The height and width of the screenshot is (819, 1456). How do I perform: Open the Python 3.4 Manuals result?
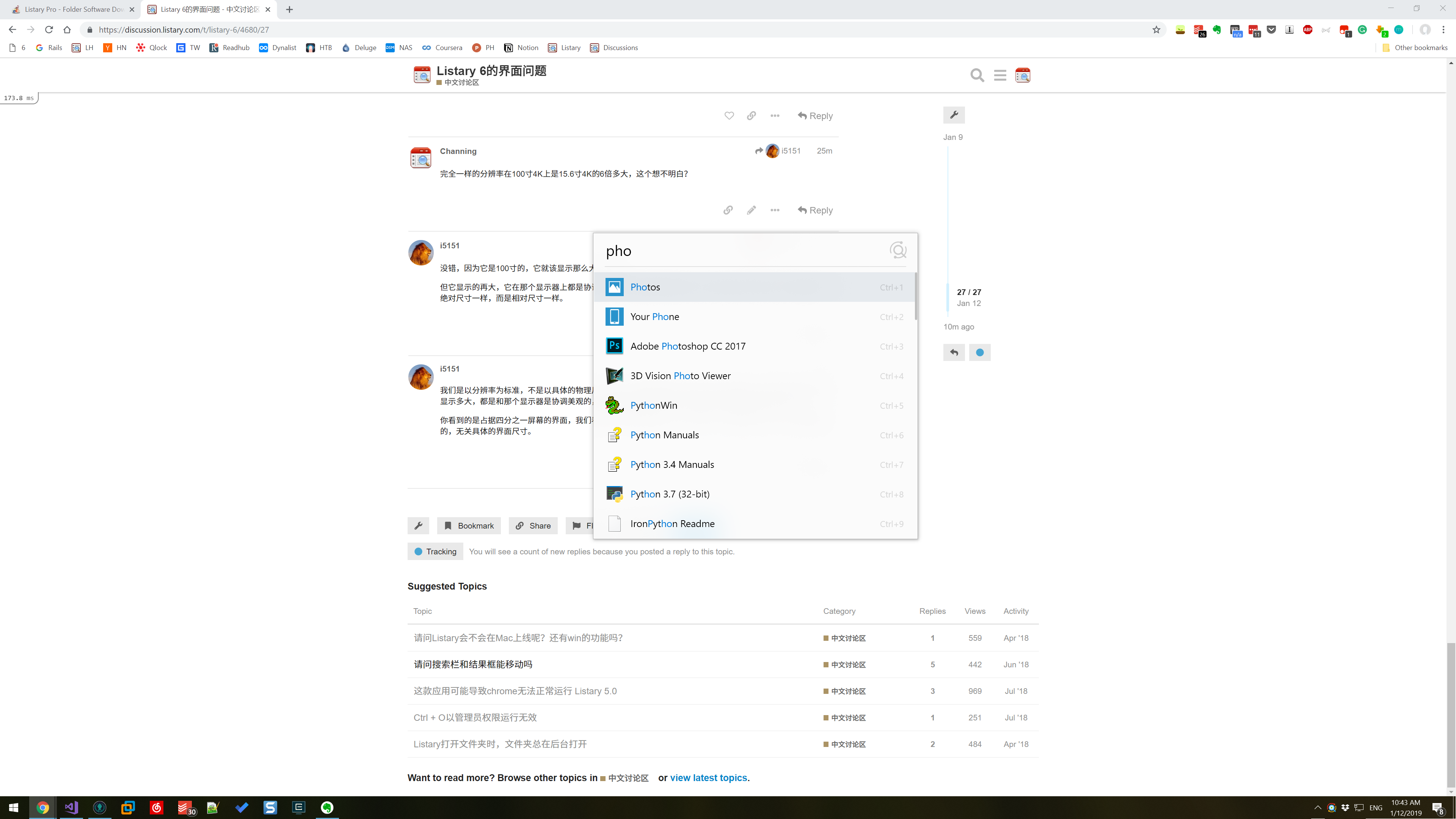[754, 464]
